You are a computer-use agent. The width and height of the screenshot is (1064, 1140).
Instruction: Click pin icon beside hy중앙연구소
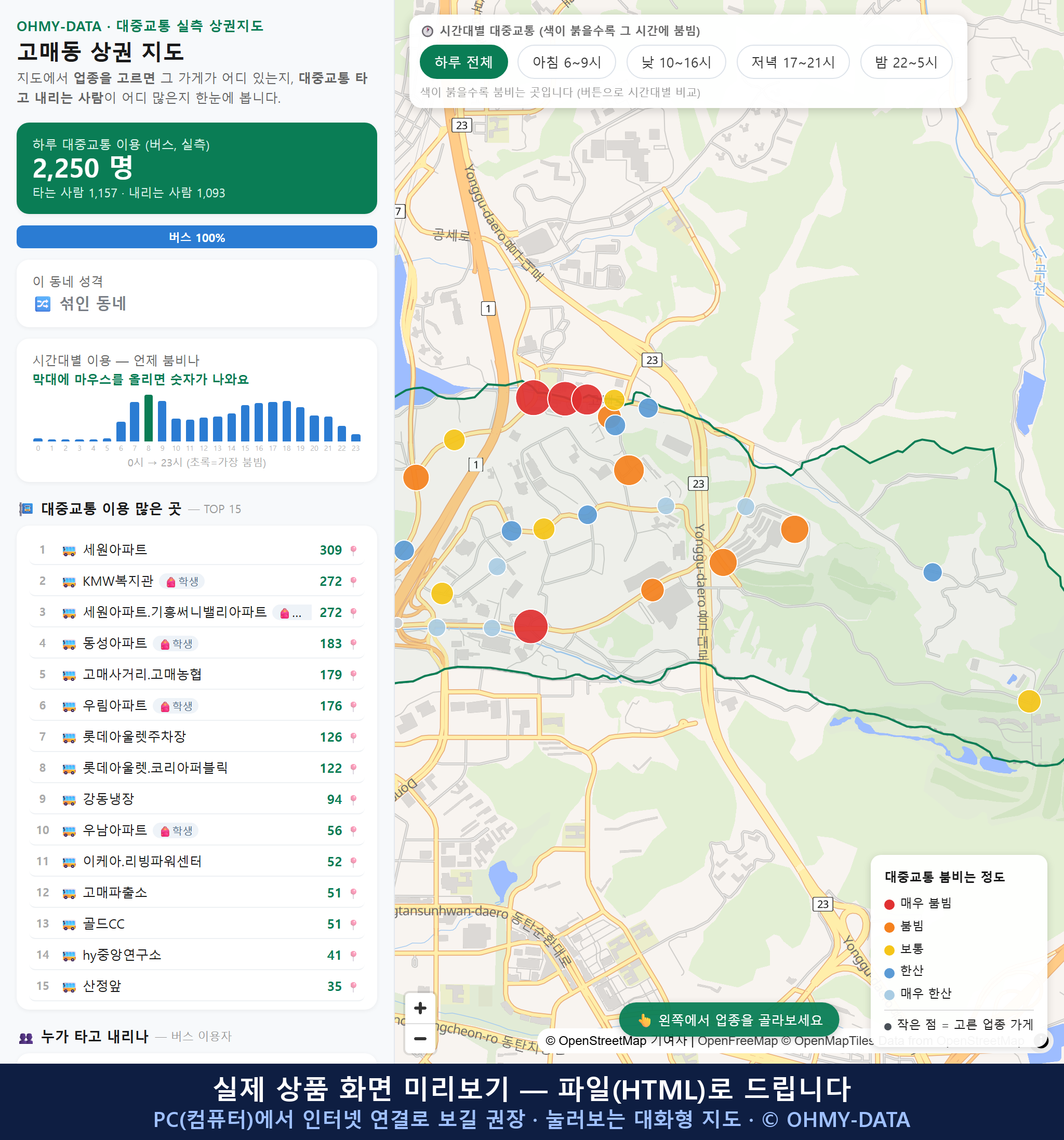point(353,955)
